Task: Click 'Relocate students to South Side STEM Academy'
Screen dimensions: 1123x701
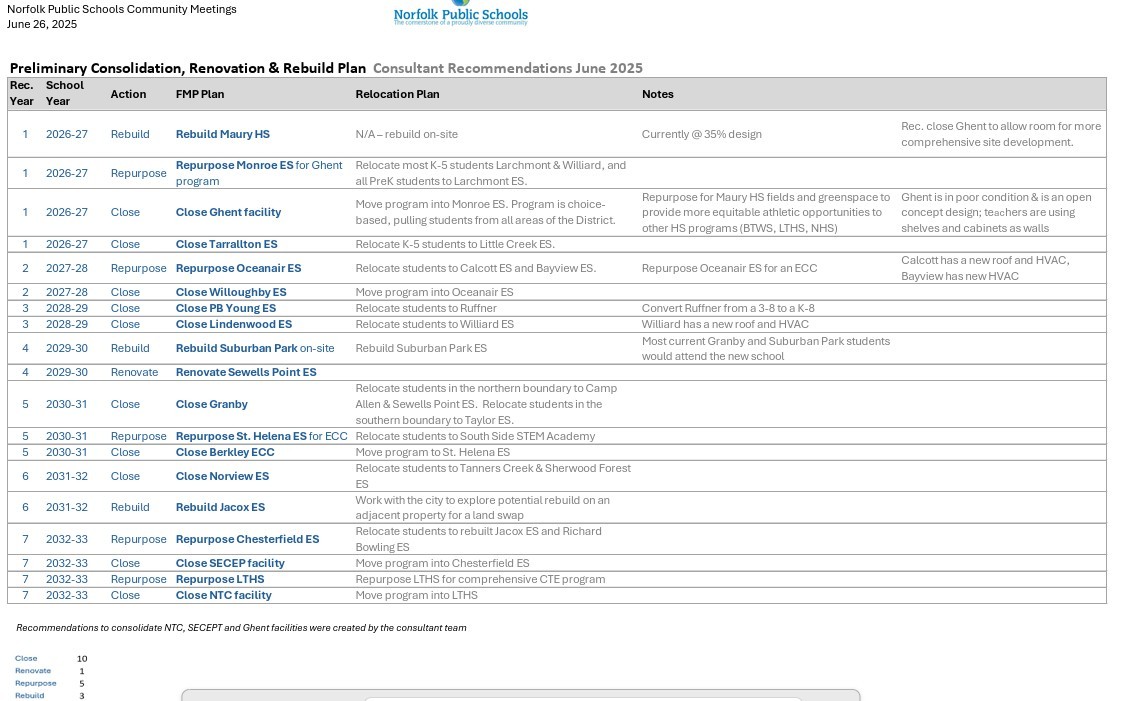Action: pos(475,436)
